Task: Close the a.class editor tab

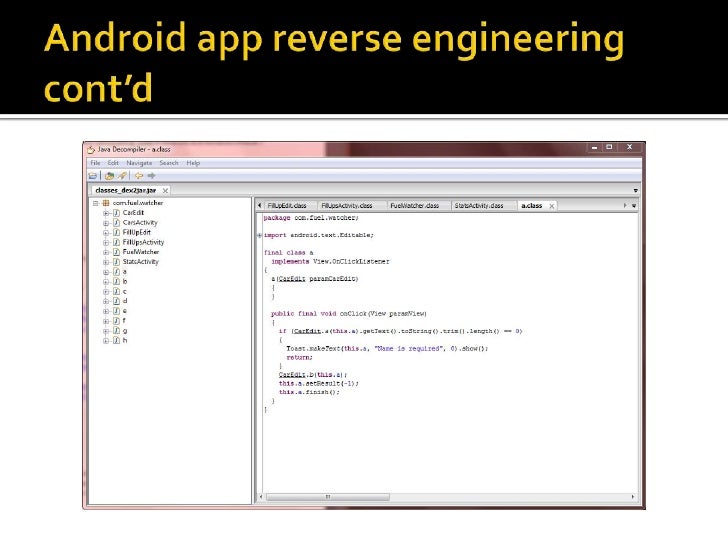Action: coord(552,206)
